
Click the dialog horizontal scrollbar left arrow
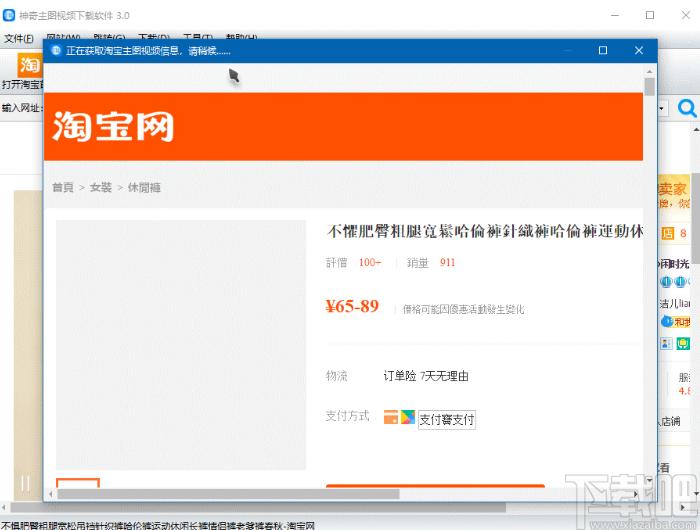tap(51, 494)
